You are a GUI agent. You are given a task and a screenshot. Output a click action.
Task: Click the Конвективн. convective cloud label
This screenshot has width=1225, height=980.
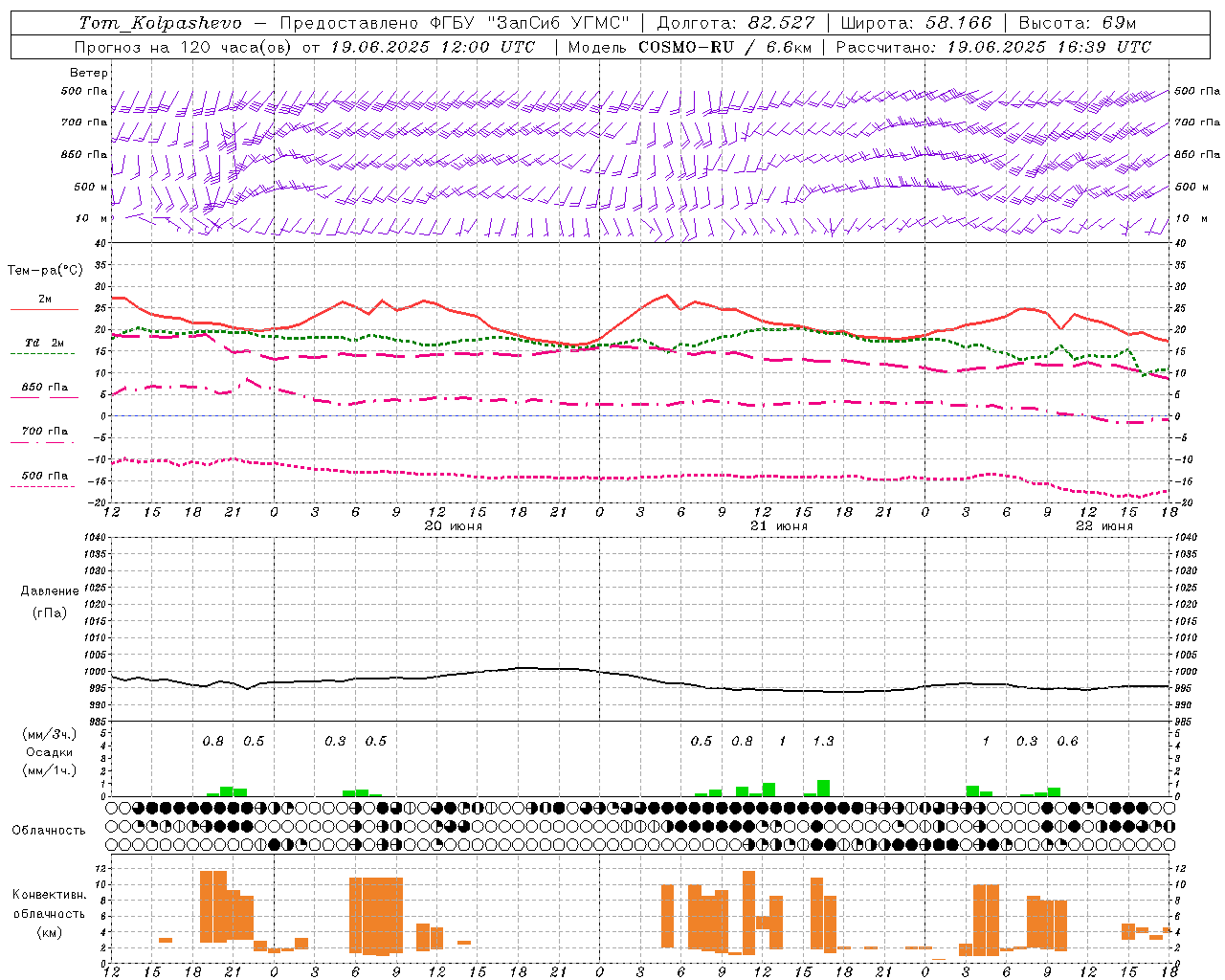[49, 895]
